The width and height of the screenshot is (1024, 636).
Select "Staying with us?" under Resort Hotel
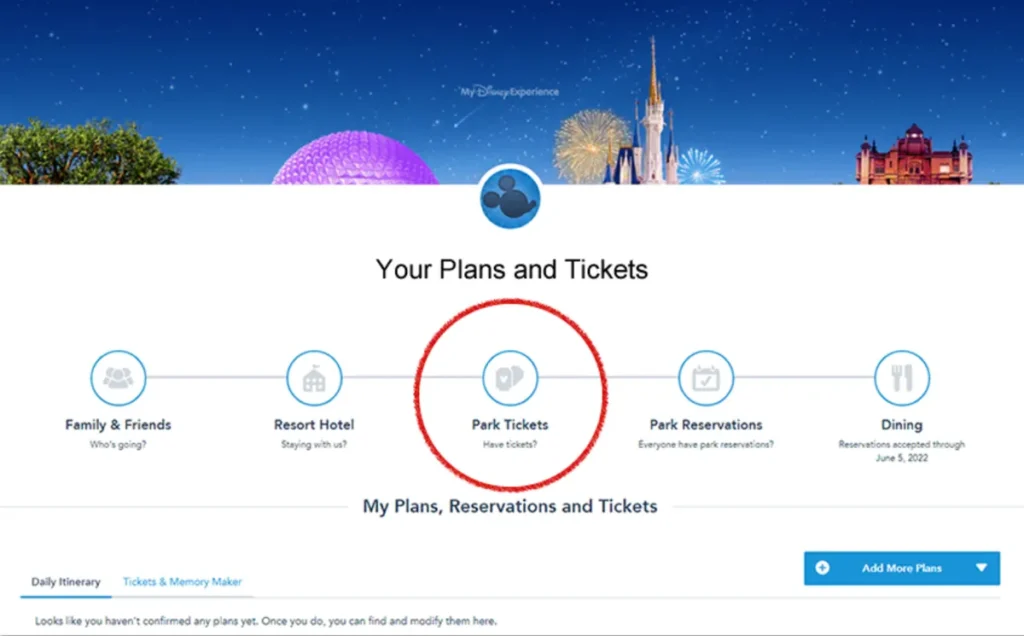pos(313,444)
